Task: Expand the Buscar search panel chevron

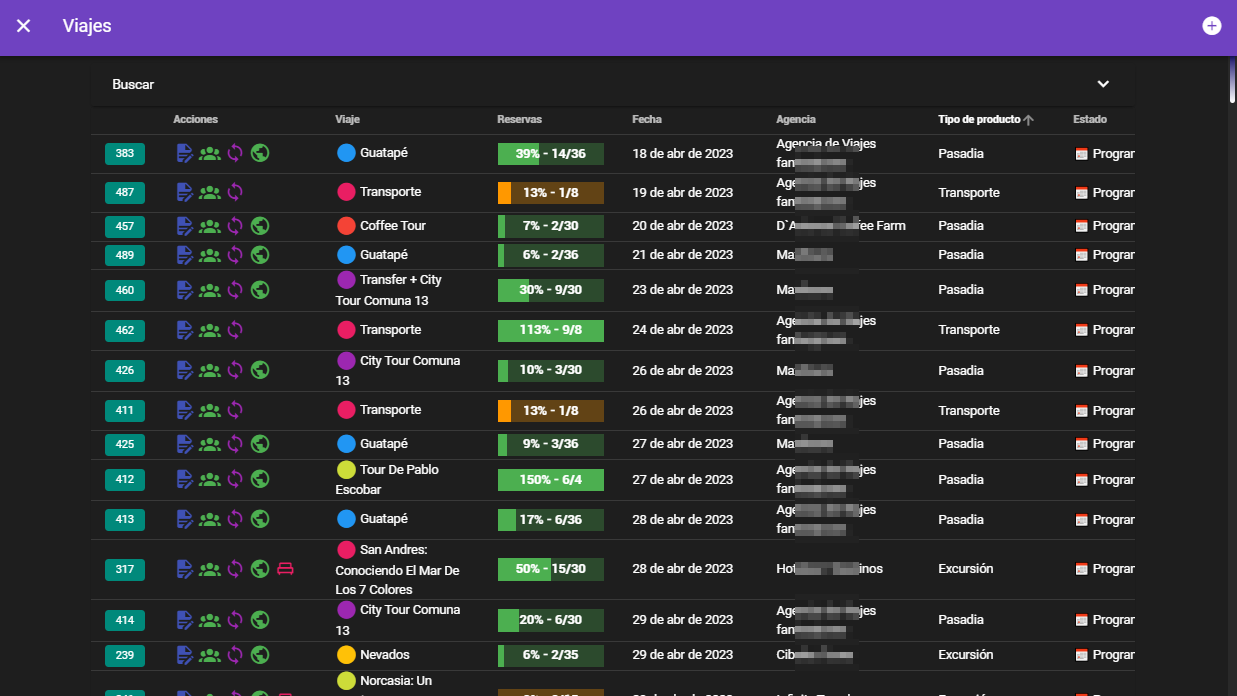Action: coord(1103,85)
